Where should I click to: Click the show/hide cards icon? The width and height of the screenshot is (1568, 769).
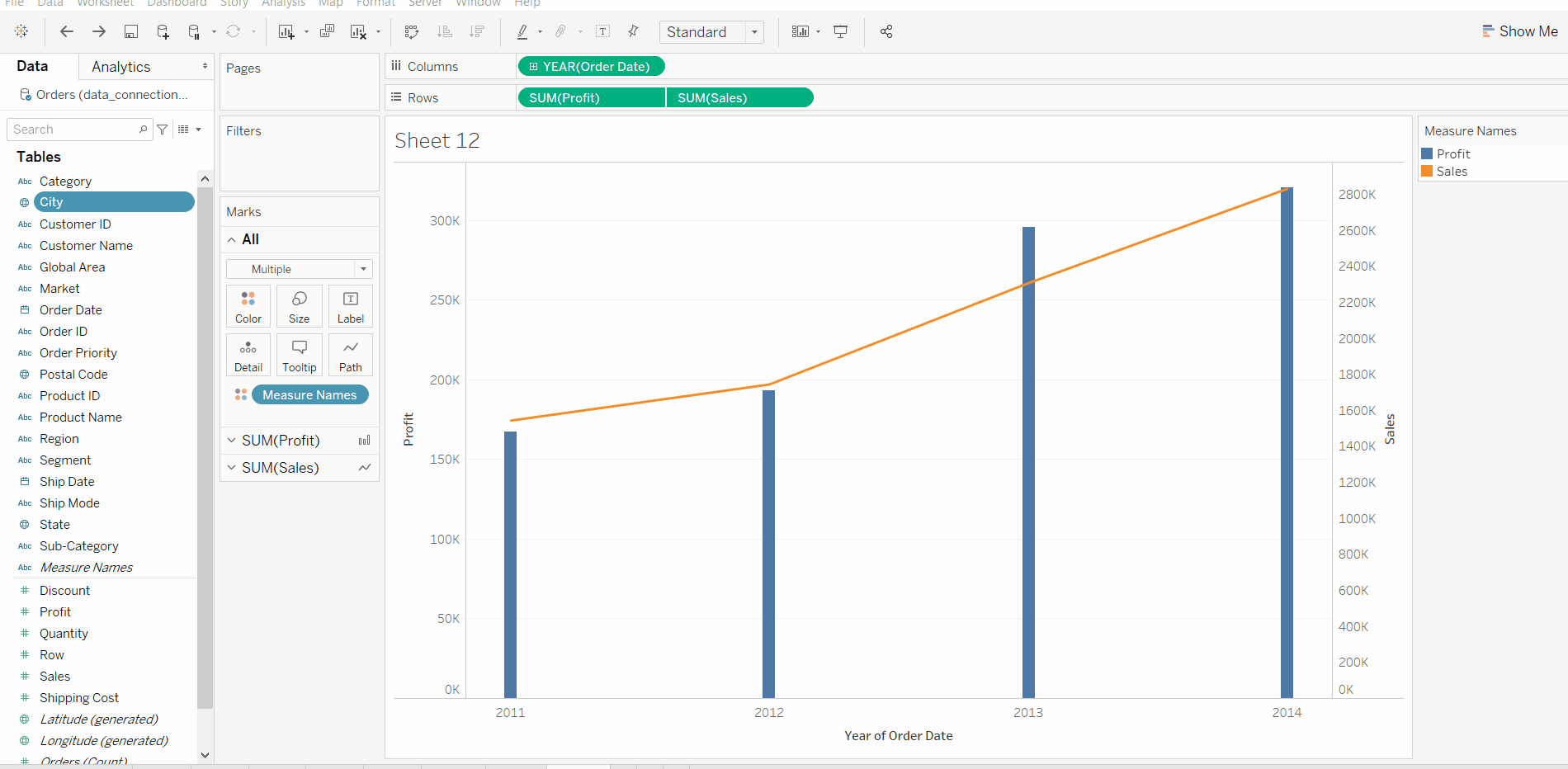click(x=801, y=31)
